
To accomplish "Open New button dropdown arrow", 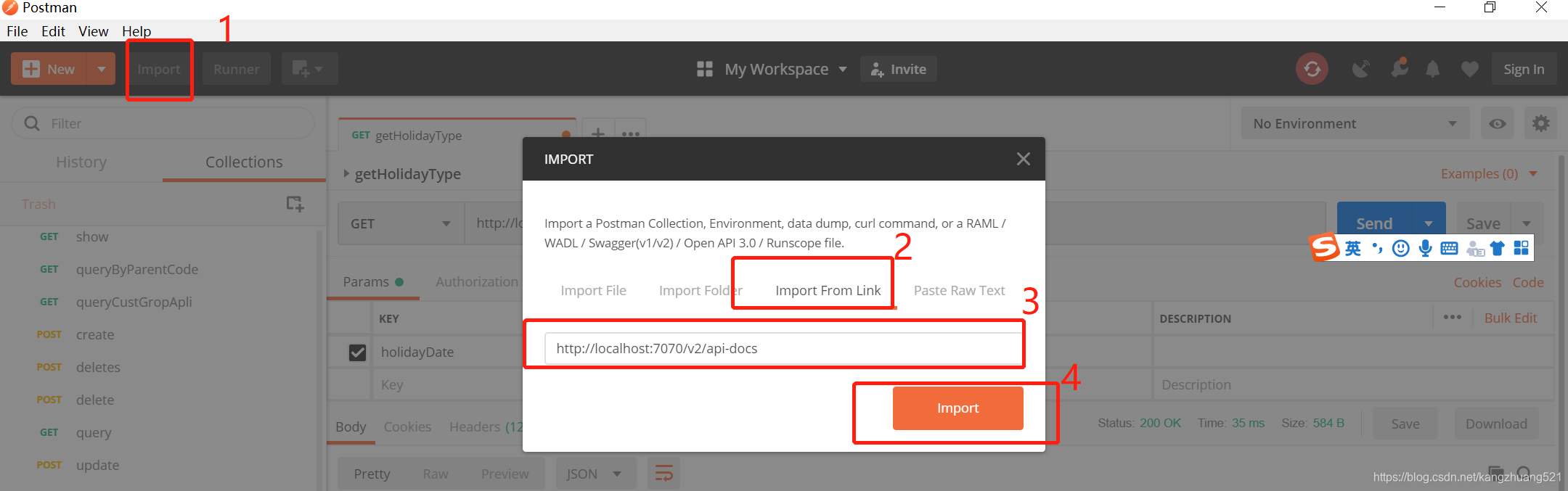I will (102, 69).
